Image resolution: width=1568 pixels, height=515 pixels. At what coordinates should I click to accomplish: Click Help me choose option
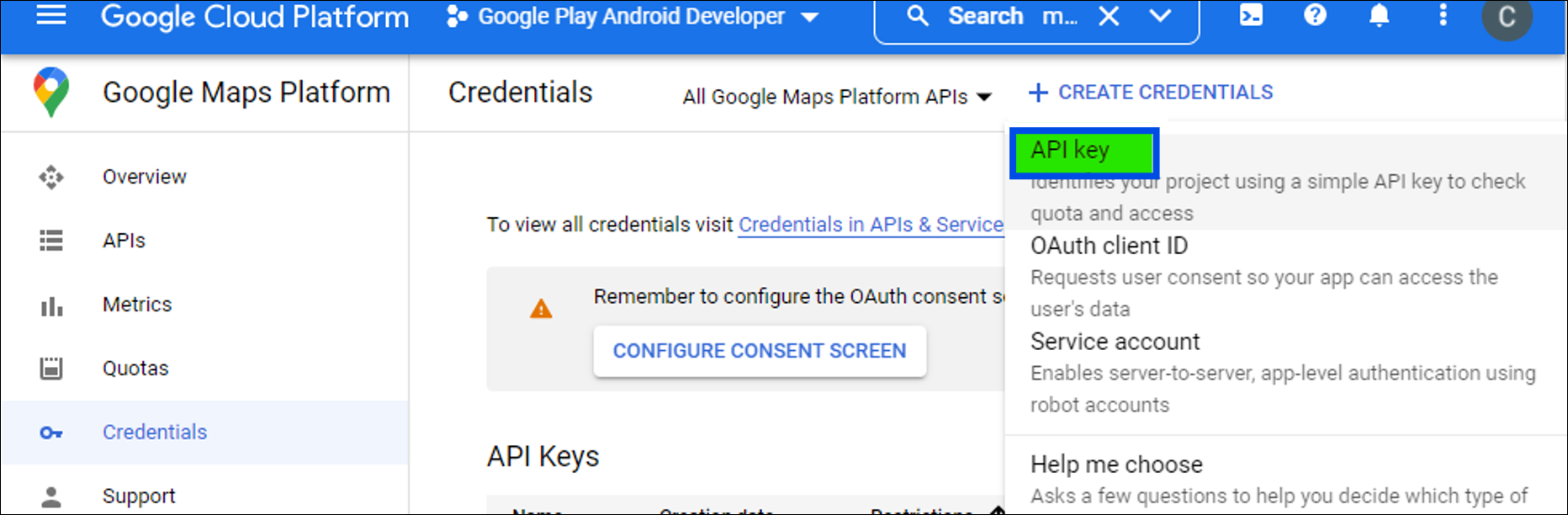tap(1116, 465)
